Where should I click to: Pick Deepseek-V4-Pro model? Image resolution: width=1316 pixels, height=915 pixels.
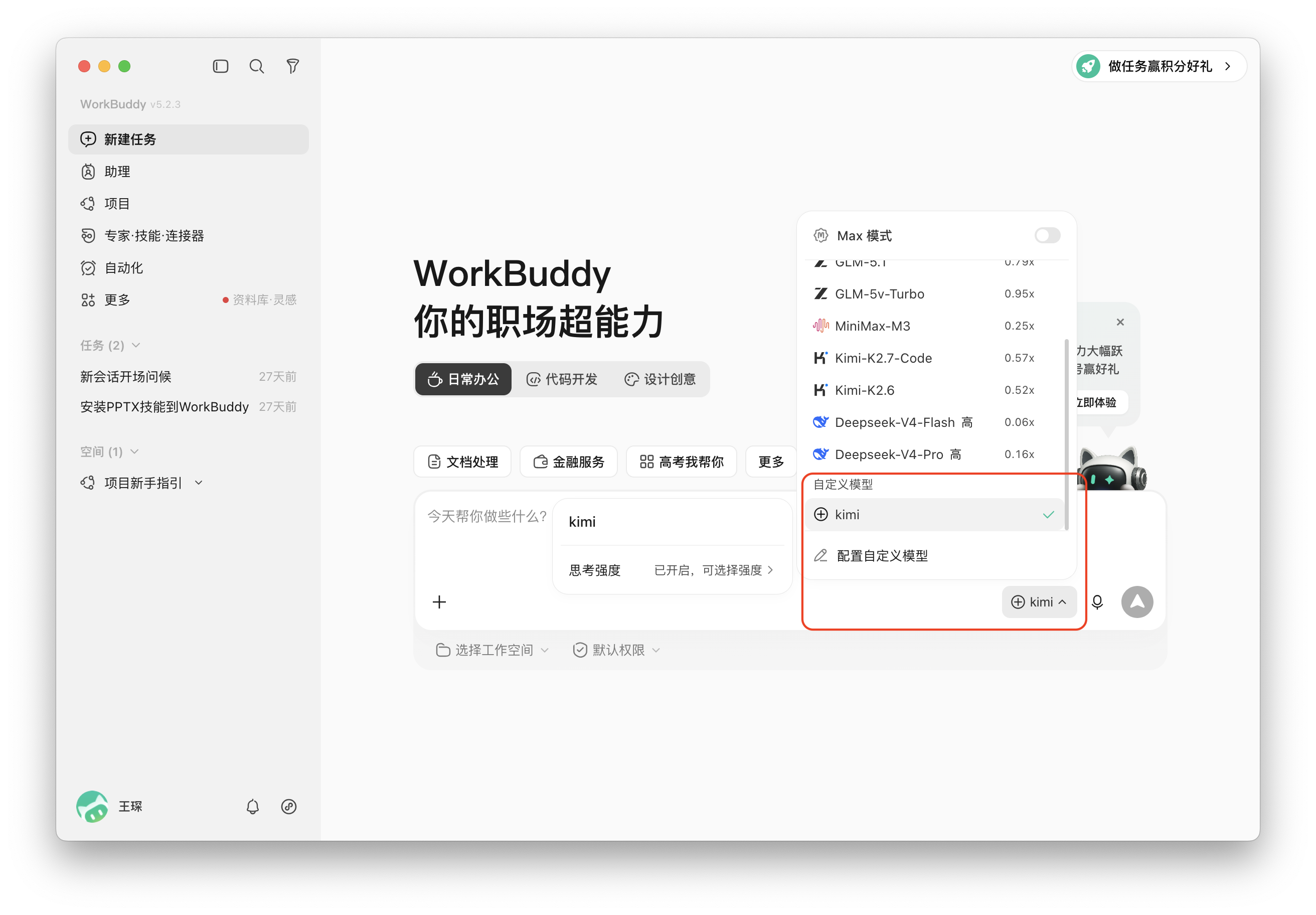click(x=935, y=454)
